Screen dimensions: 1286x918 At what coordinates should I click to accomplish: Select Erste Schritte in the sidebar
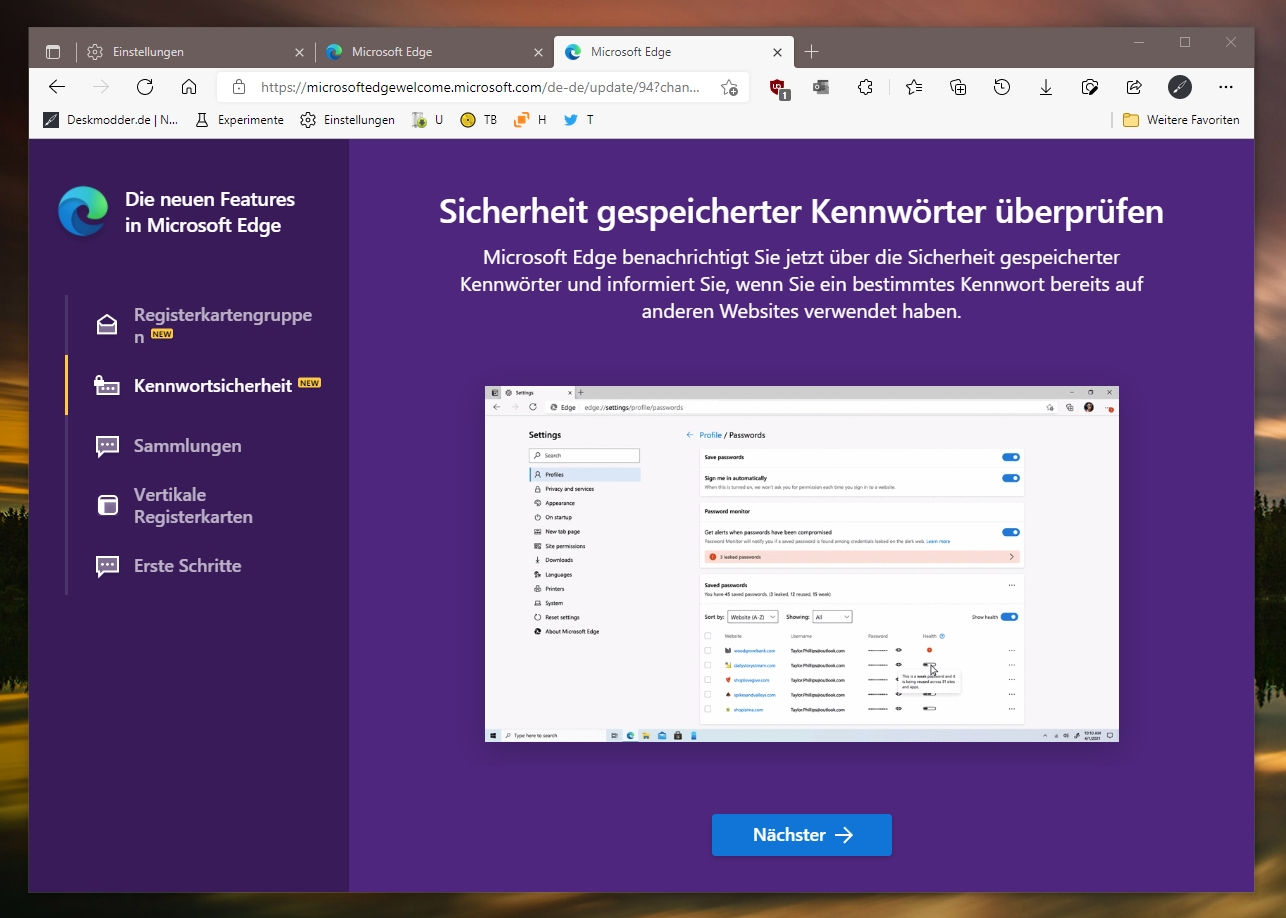168,566
